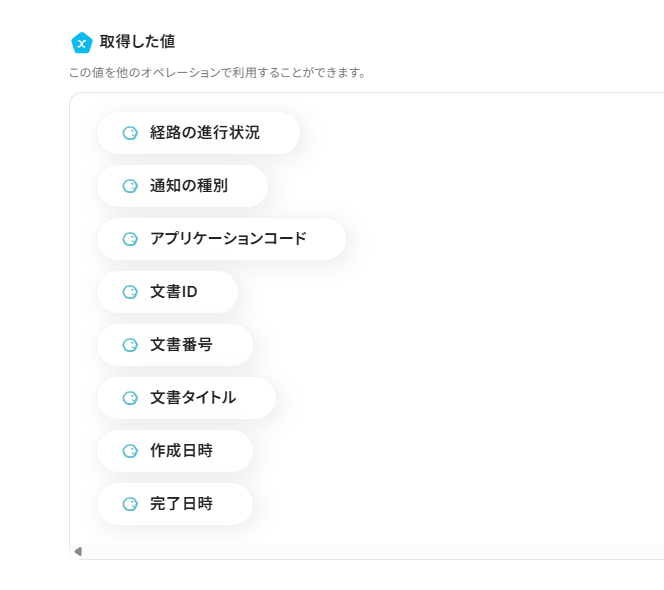Image resolution: width=664 pixels, height=590 pixels.
Task: Click the icon on the 経路の進行状況 chip
Action: coord(130,133)
